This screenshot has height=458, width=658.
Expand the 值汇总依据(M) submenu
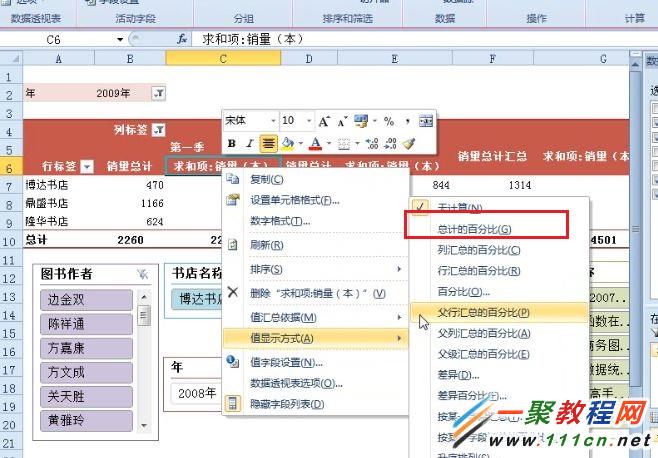(316, 317)
